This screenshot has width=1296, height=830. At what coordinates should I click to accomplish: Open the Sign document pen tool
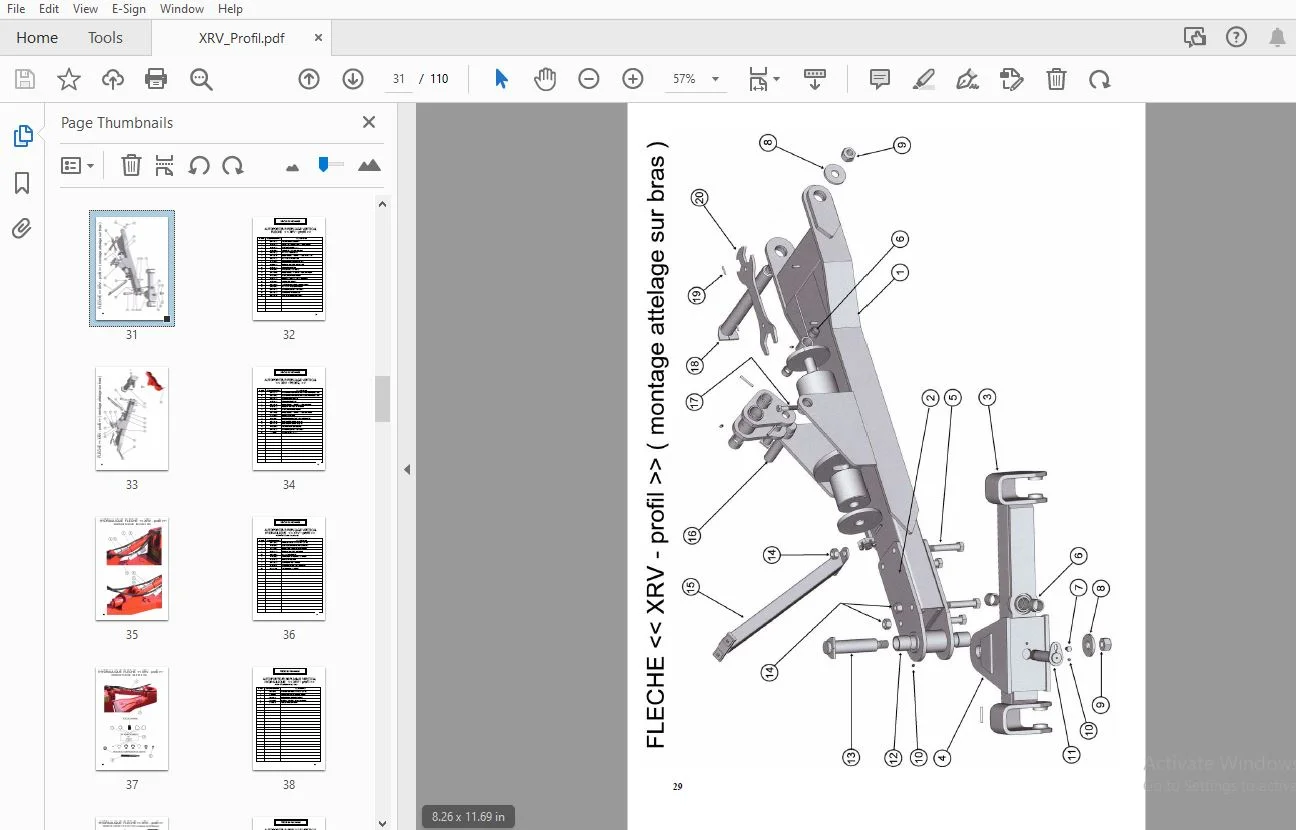click(968, 80)
